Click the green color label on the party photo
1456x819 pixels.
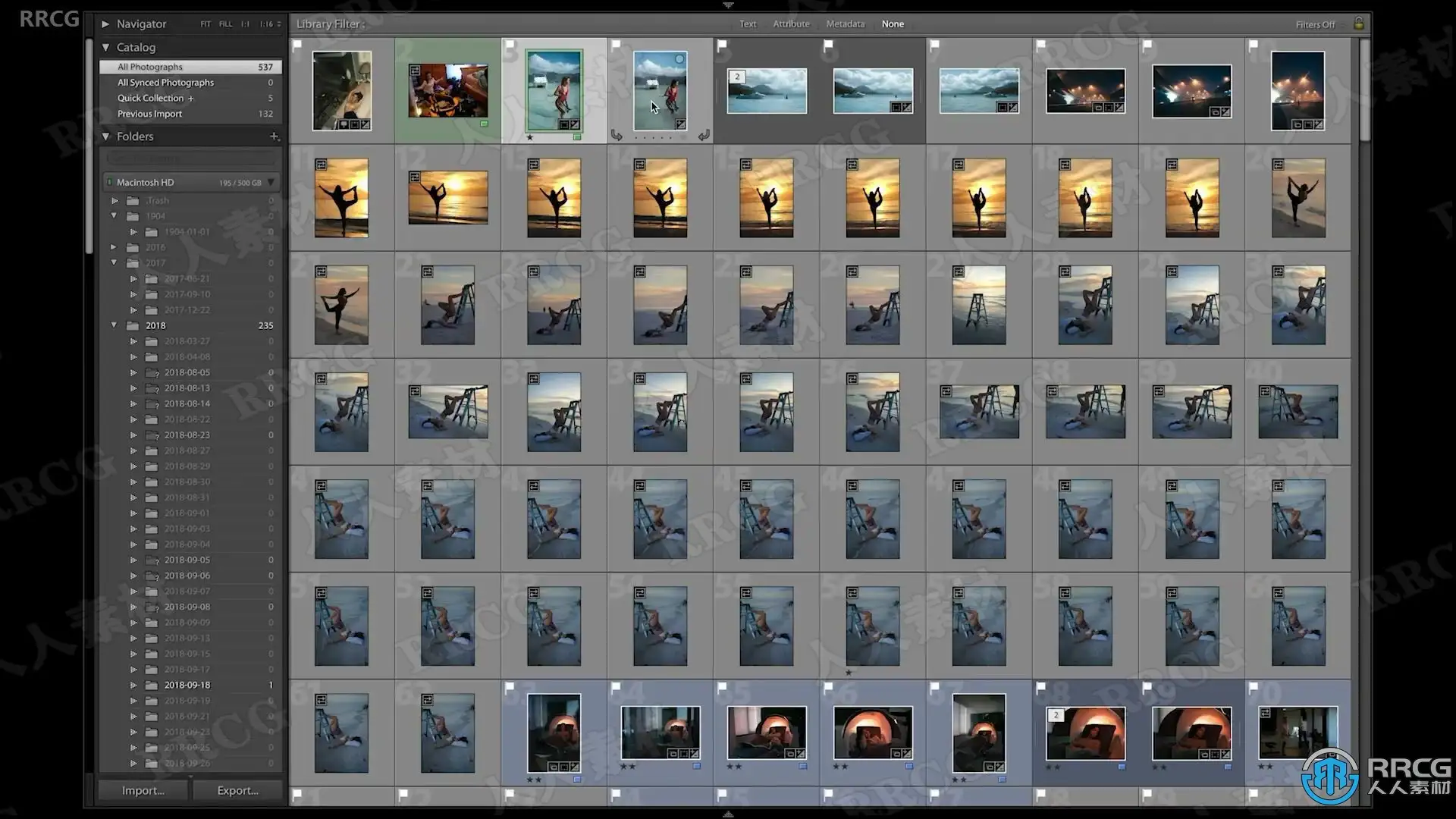pyautogui.click(x=484, y=124)
